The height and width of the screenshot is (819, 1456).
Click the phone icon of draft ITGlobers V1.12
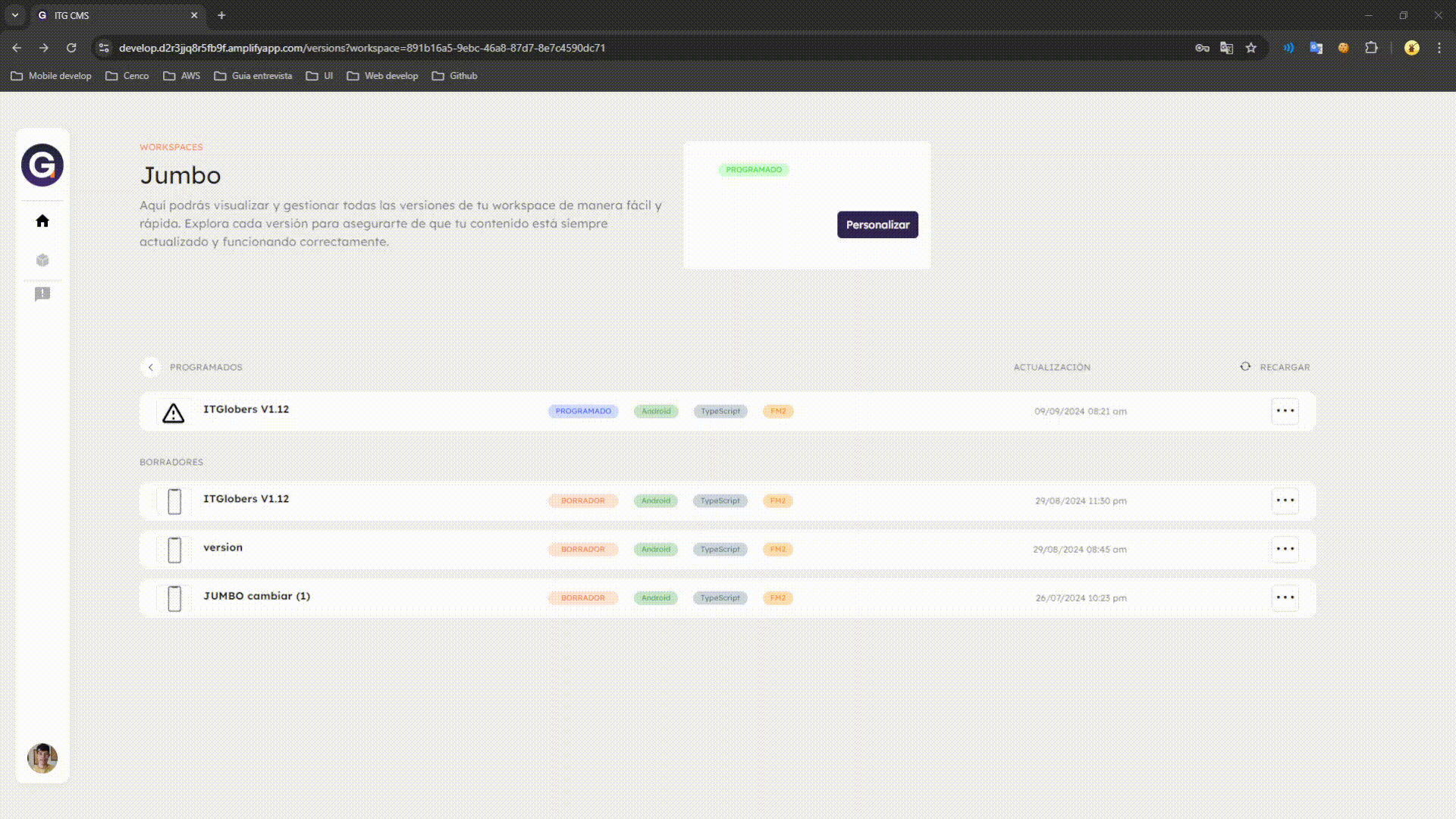click(174, 501)
